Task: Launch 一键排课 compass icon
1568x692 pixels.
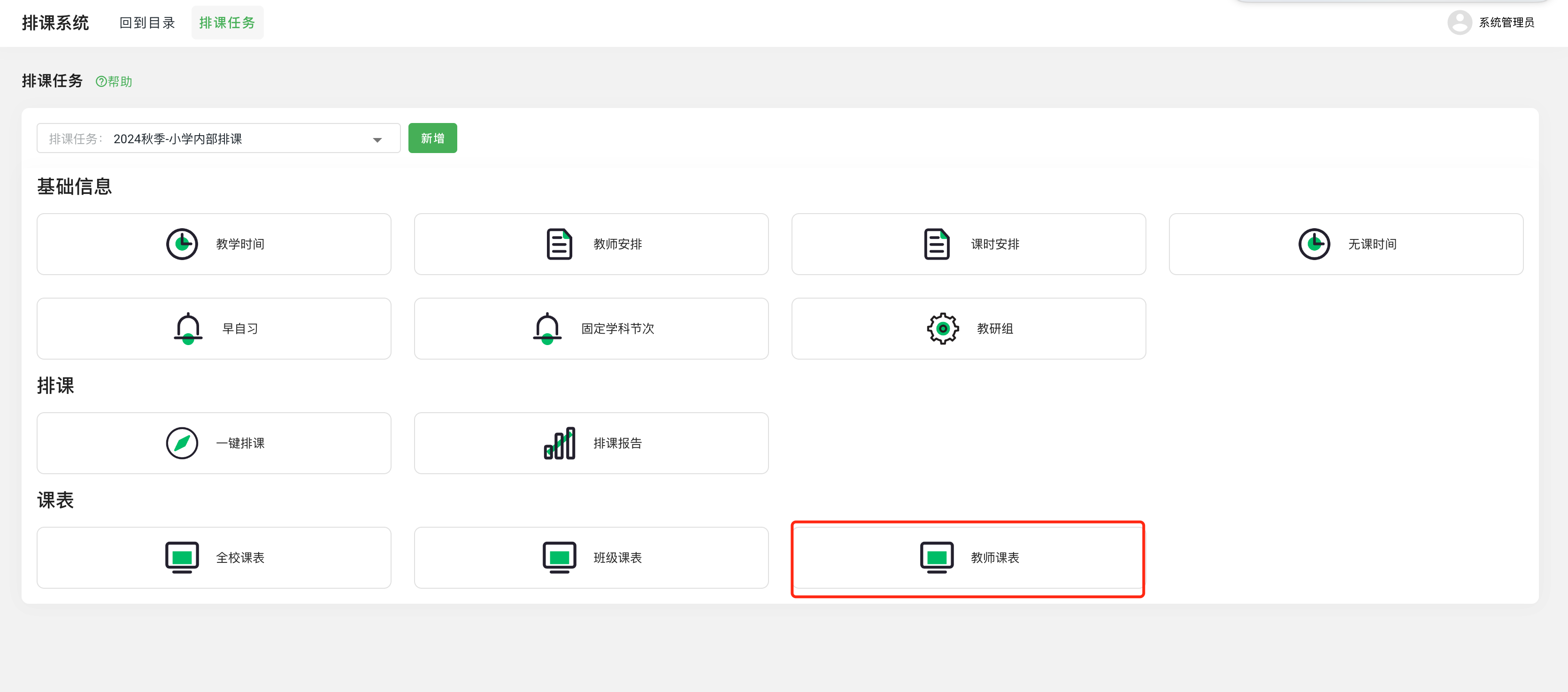Action: [182, 443]
